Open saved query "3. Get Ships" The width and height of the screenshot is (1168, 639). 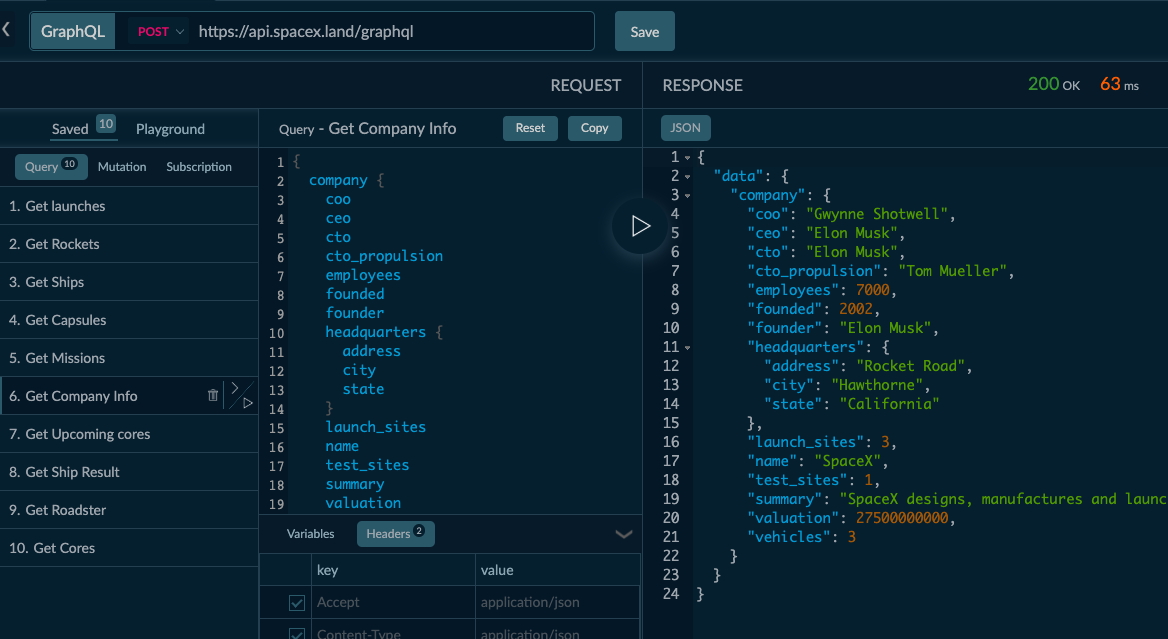tap(129, 282)
